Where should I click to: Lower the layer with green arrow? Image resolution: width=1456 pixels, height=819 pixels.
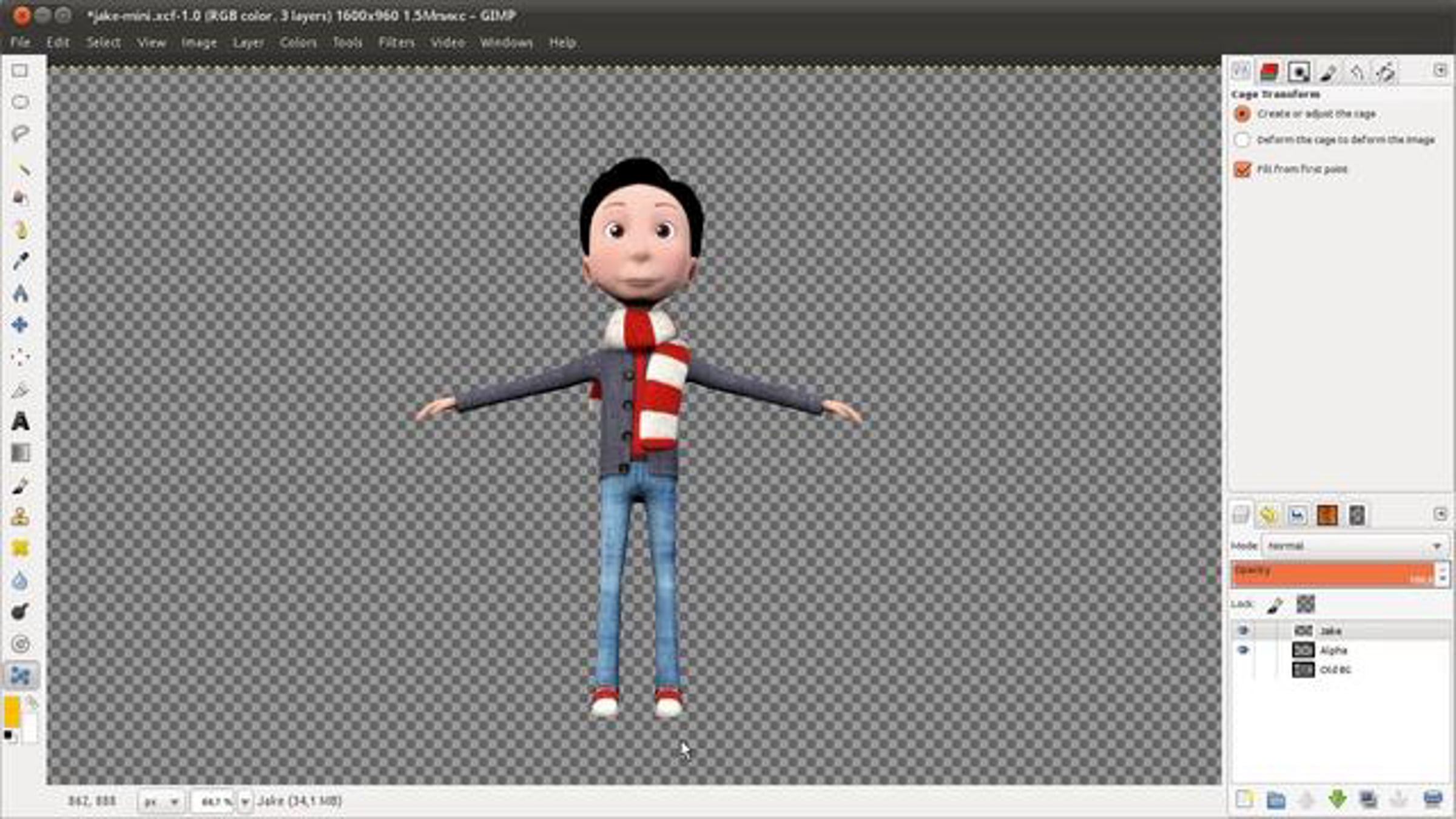coord(1337,800)
